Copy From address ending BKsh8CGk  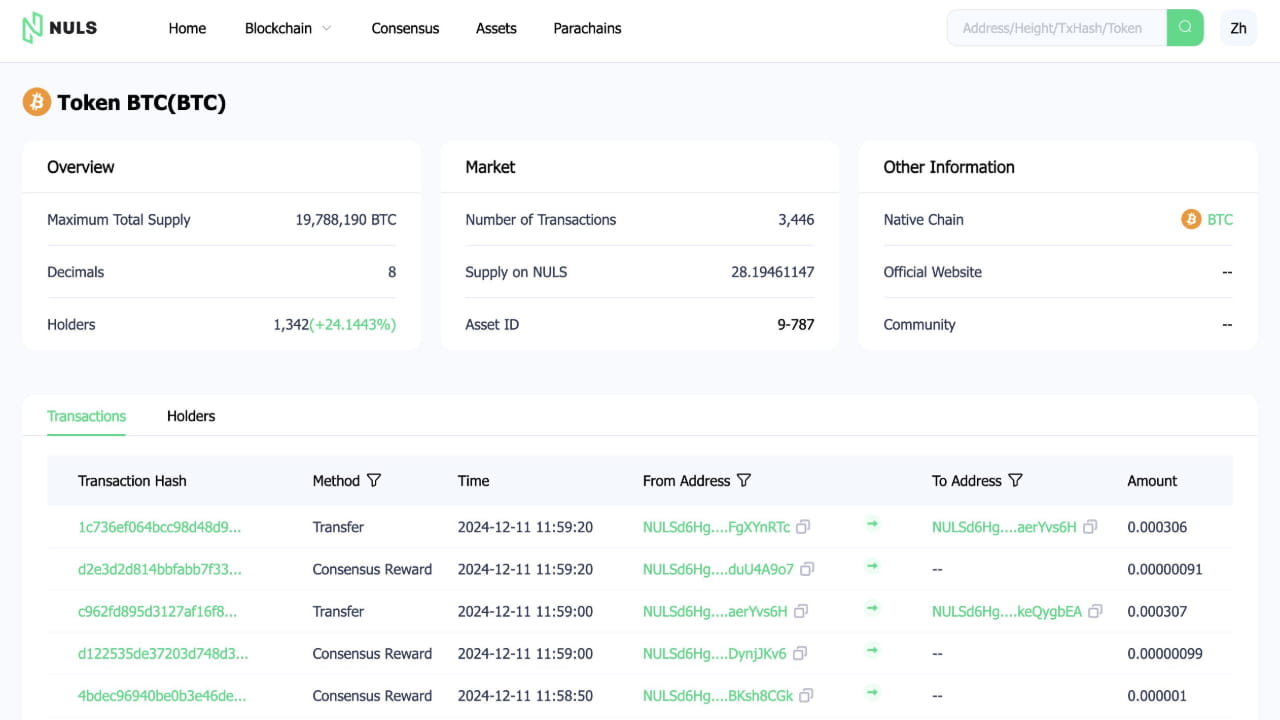[806, 696]
